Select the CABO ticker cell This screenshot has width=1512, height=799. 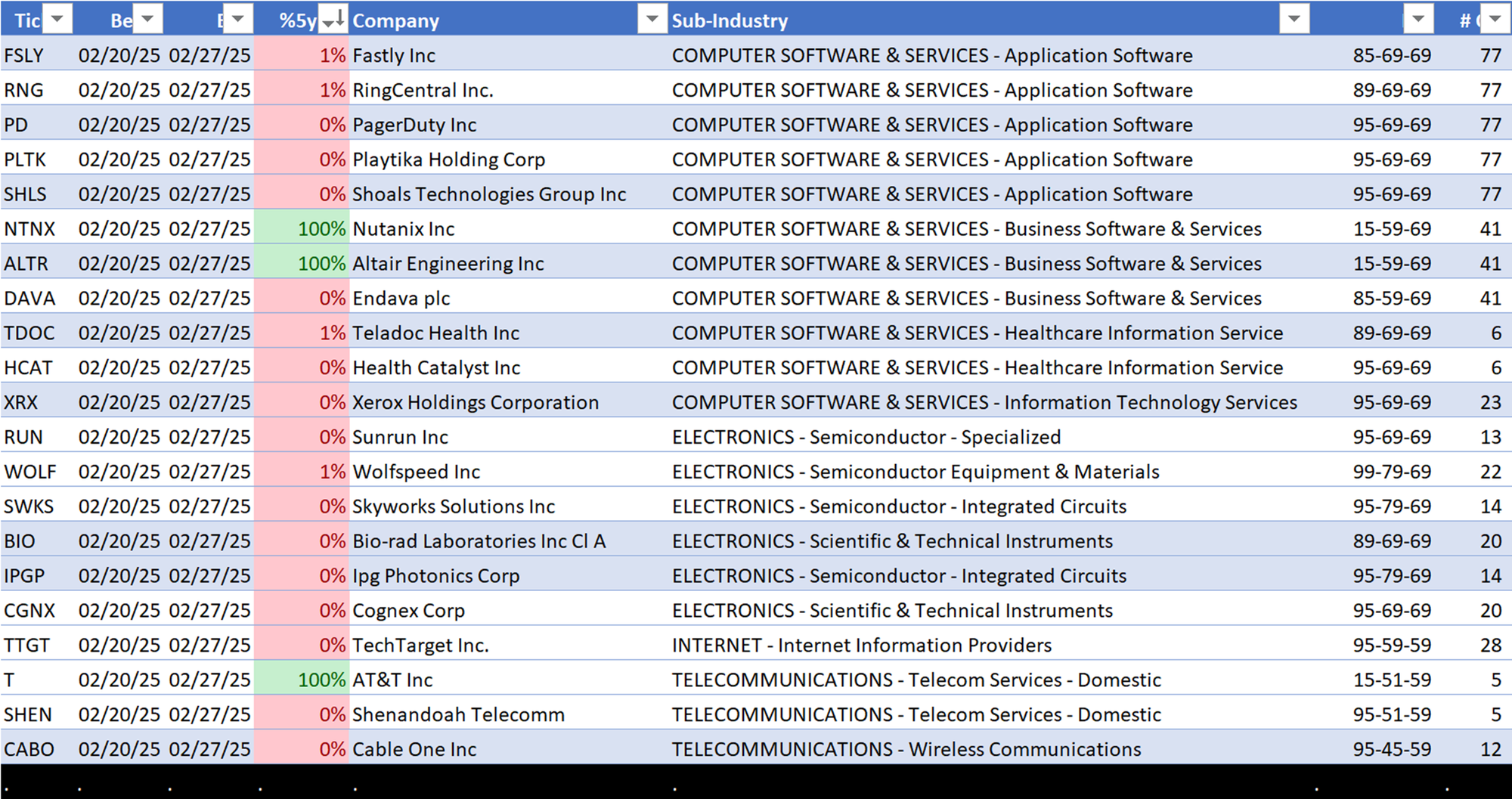[37, 749]
